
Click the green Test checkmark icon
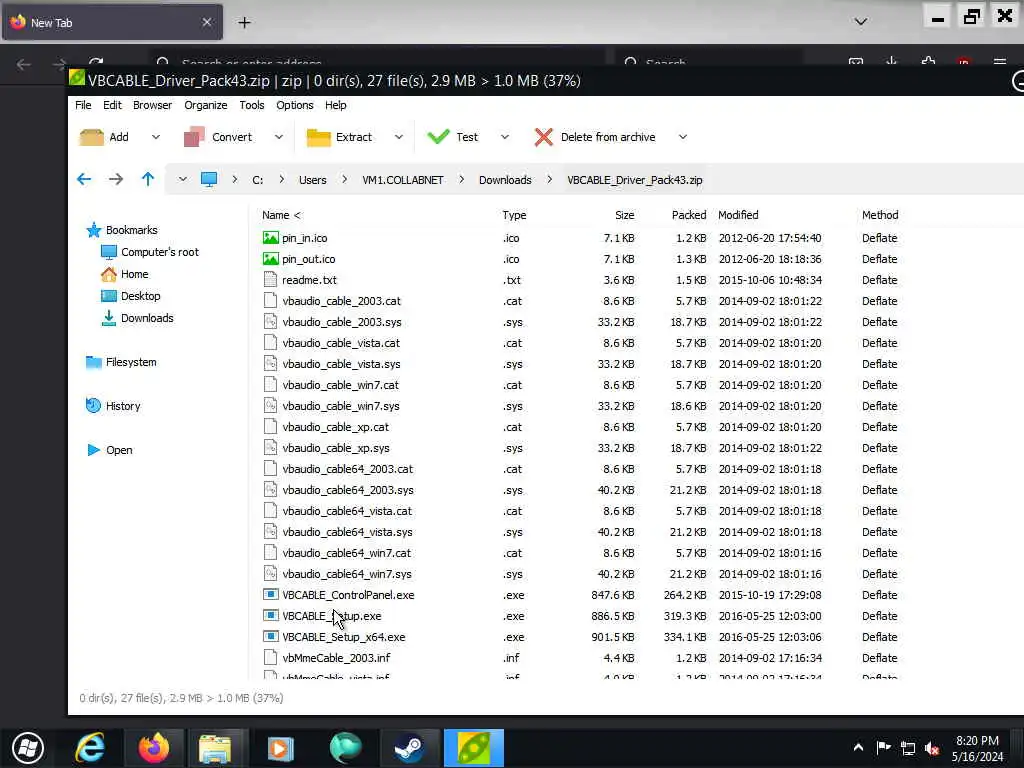[x=438, y=136]
